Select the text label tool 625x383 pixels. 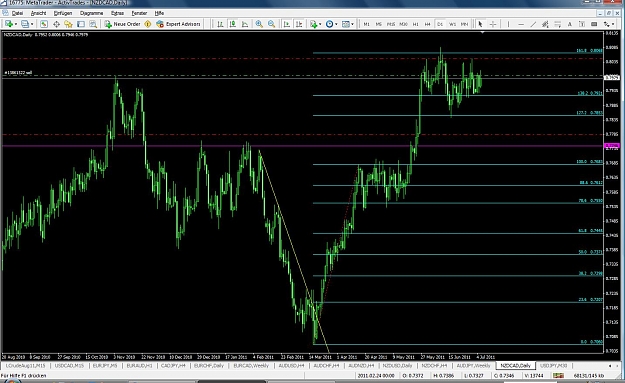coord(582,24)
